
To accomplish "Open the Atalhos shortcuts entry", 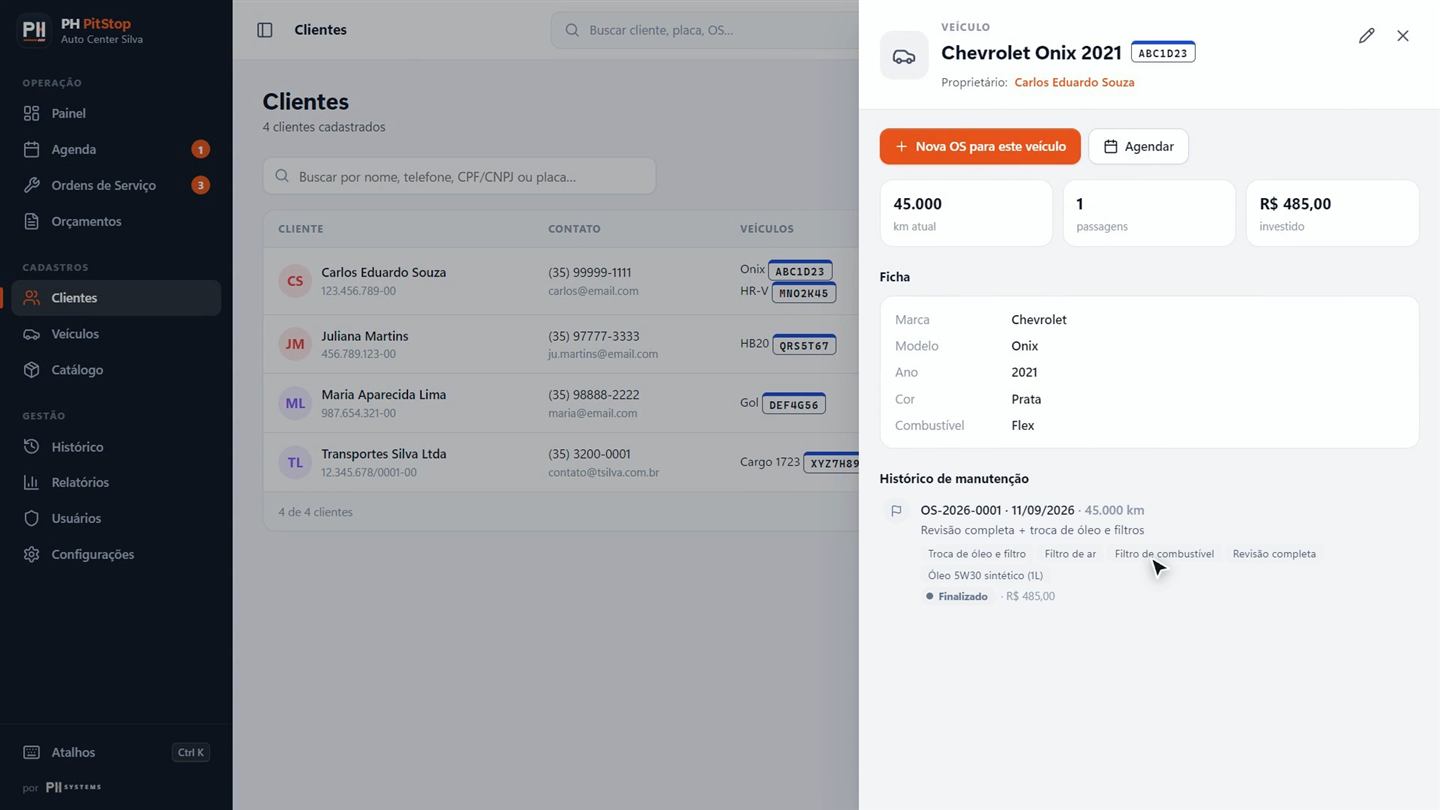I will tap(116, 752).
